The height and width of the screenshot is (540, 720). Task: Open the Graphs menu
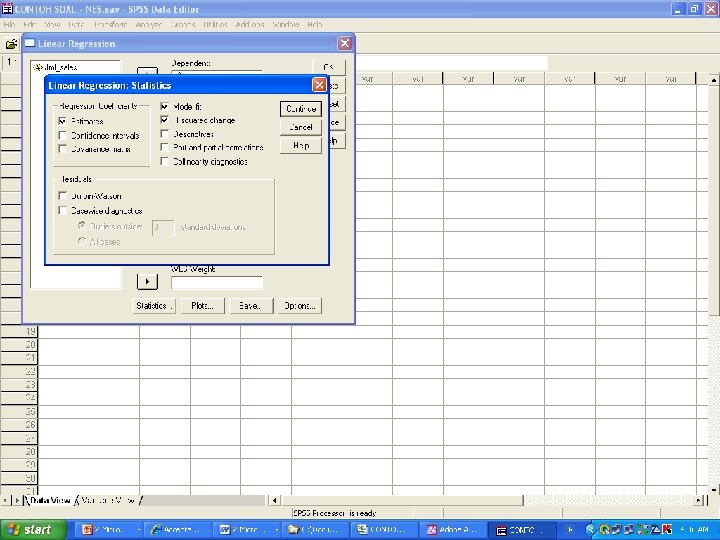(183, 24)
